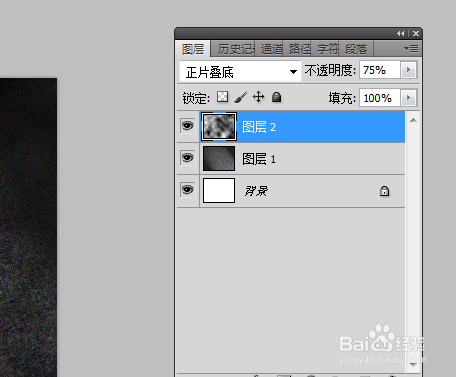Image resolution: width=456 pixels, height=377 pixels.
Task: Toggle lock transparent pixels icon
Action: (x=222, y=97)
